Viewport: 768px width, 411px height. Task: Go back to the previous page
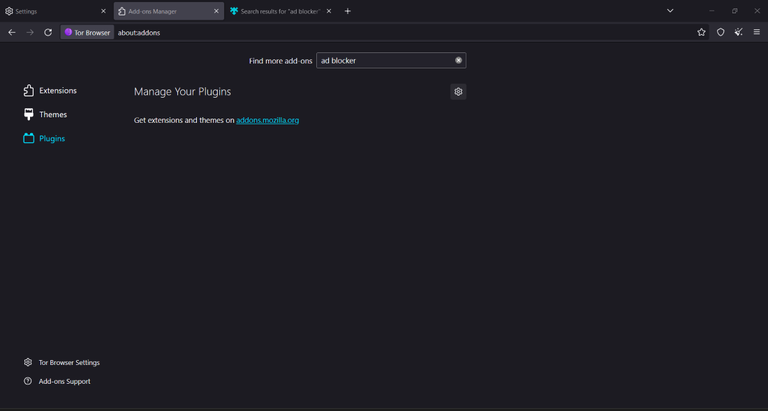pyautogui.click(x=12, y=32)
